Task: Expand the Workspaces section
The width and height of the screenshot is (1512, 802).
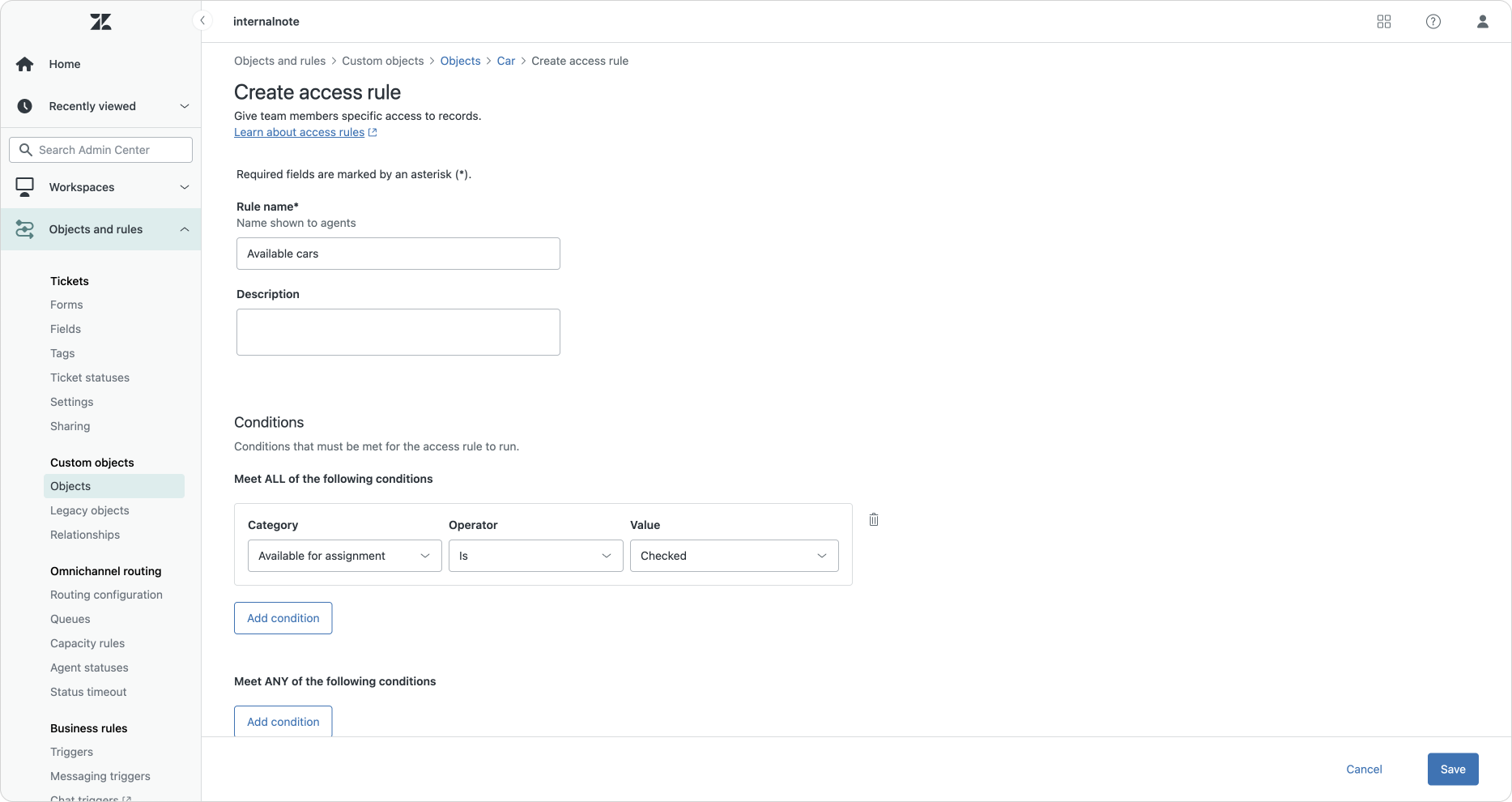Action: 184,187
